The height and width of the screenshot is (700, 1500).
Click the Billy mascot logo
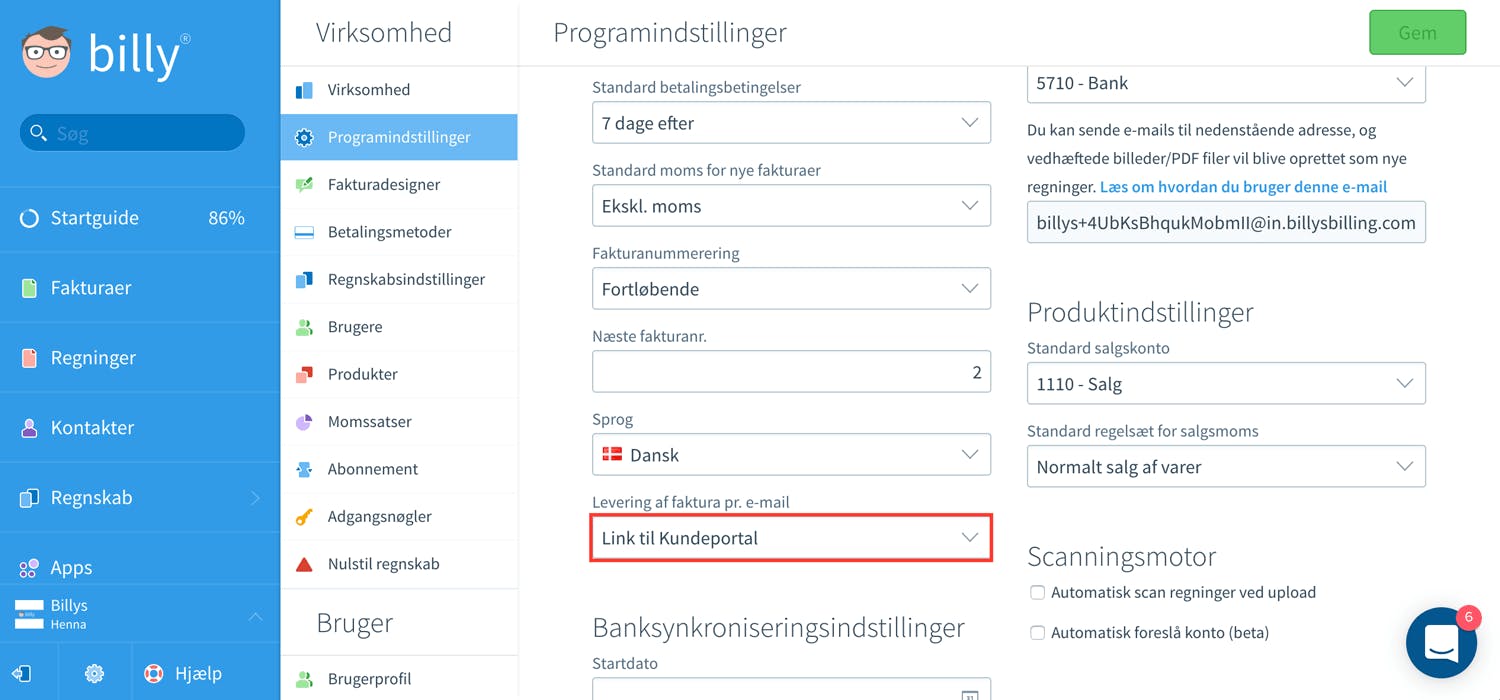coord(47,53)
